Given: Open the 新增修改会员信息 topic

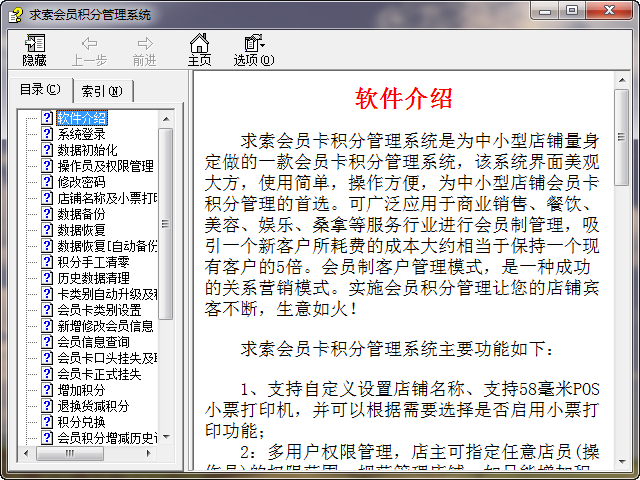Looking at the screenshot, I should click(x=105, y=326).
